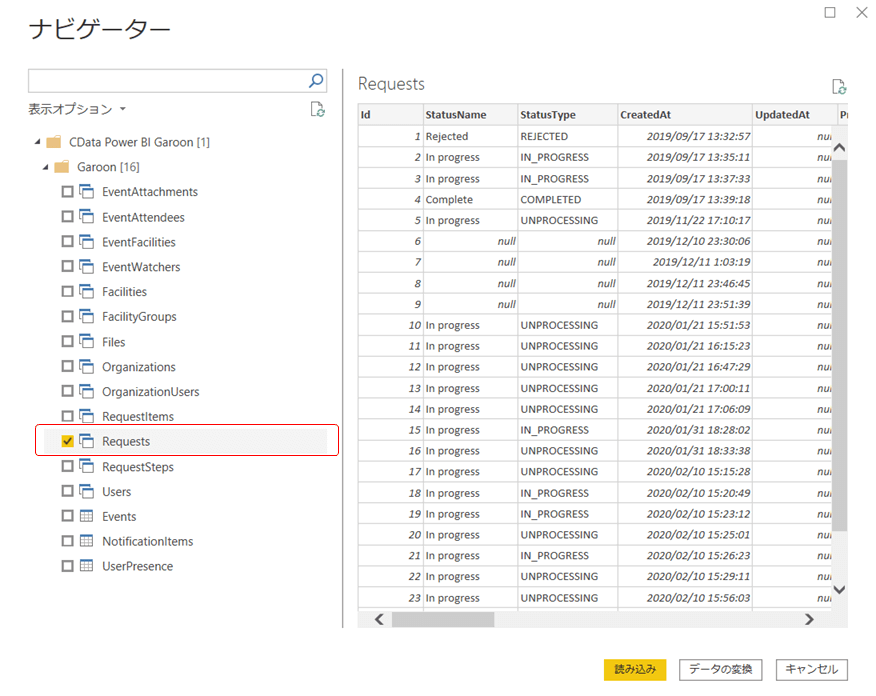Uncheck the Requests checkbox
This screenshot has width=876, height=696.
pyautogui.click(x=68, y=441)
